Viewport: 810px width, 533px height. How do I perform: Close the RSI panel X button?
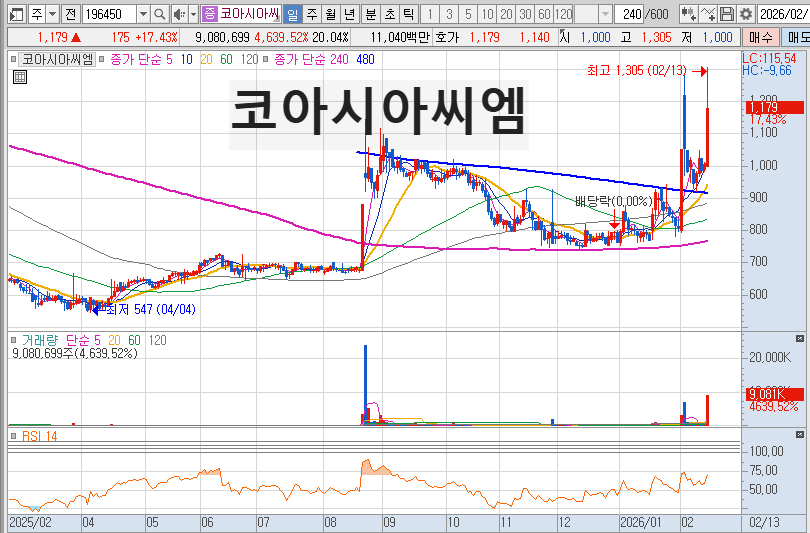800,434
